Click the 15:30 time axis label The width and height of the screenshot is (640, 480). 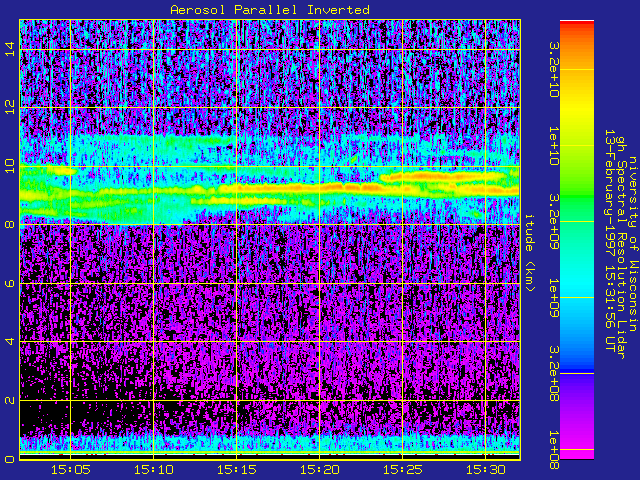(x=486, y=470)
